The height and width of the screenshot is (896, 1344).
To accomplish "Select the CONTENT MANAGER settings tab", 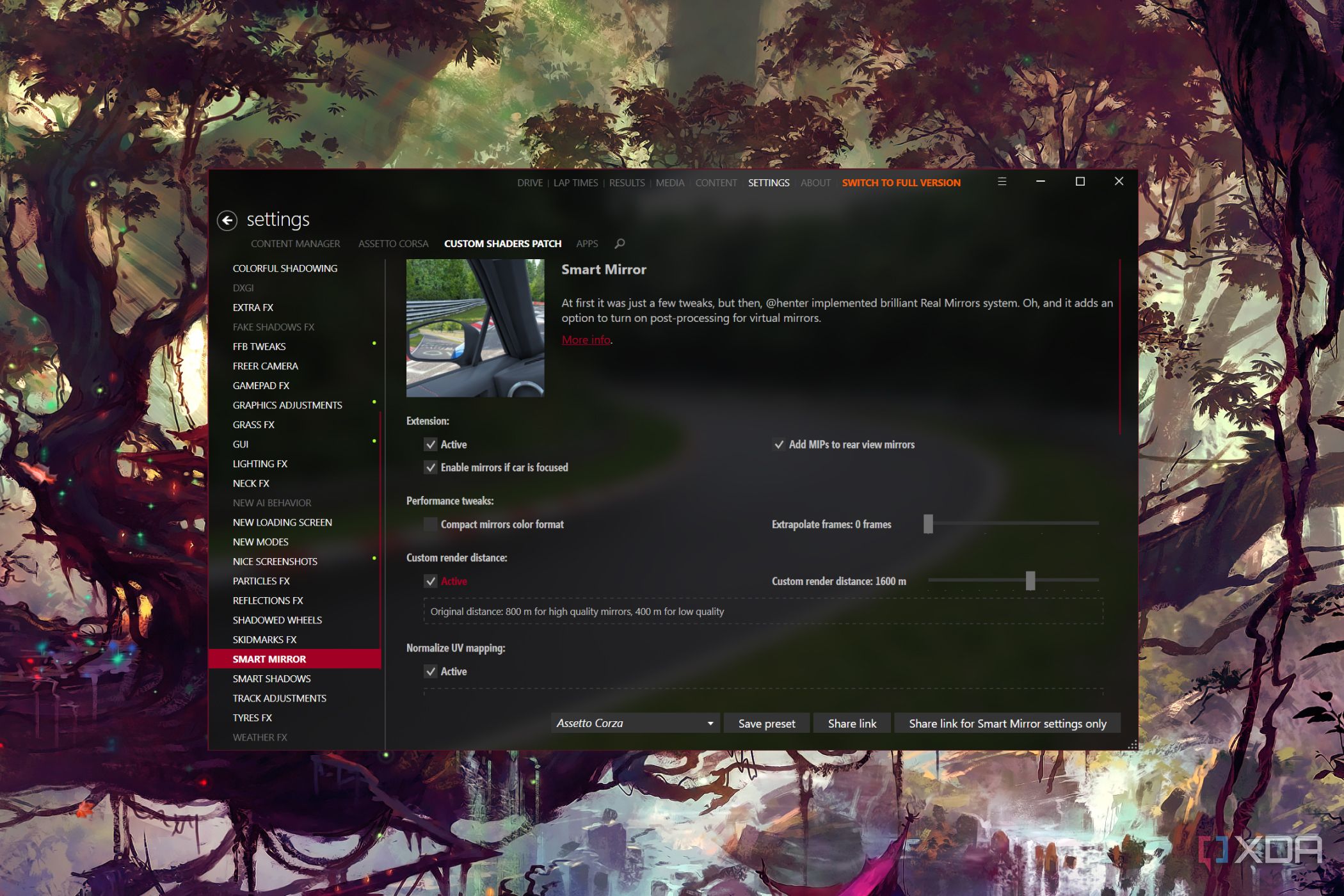I will point(295,244).
